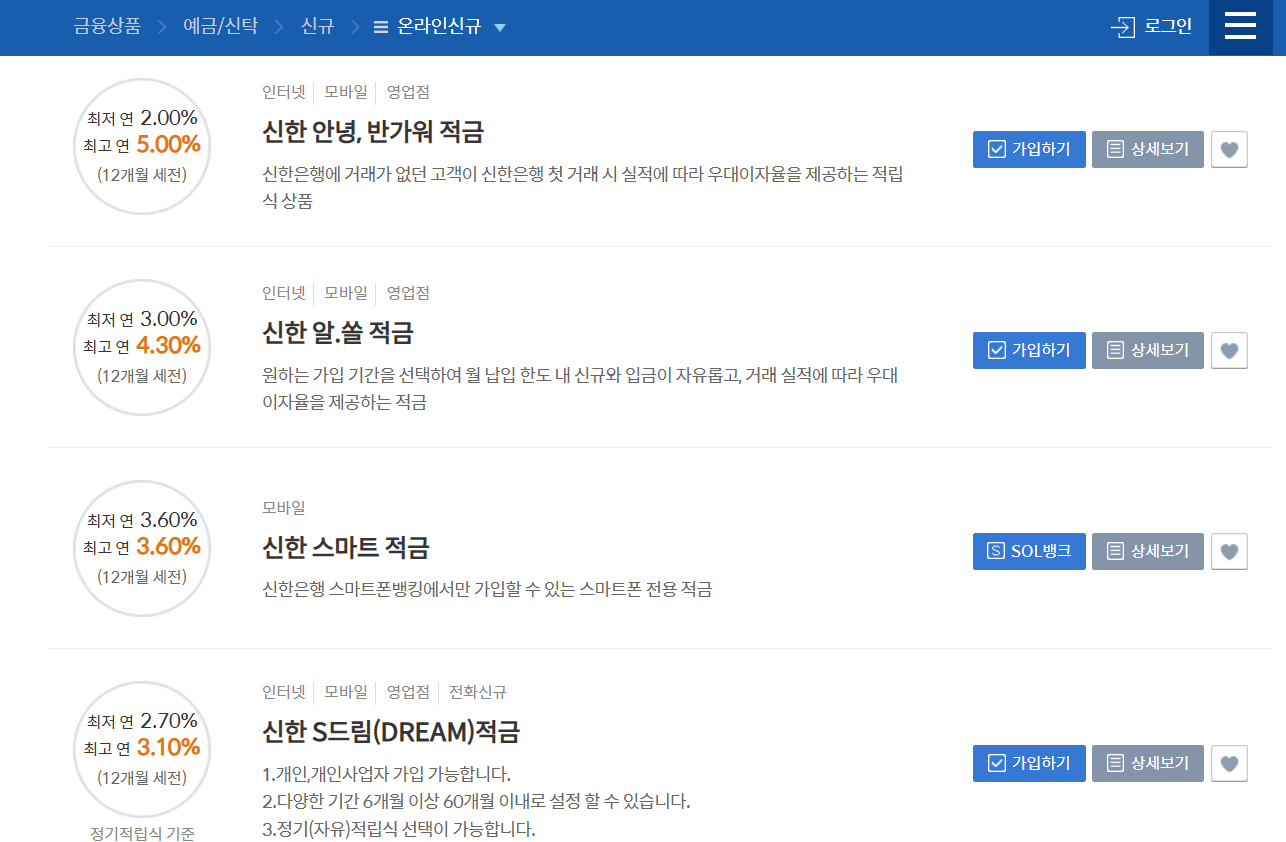Open 신한 스마트 적금 title
Screen dimensions: 1286x842
tap(345, 547)
